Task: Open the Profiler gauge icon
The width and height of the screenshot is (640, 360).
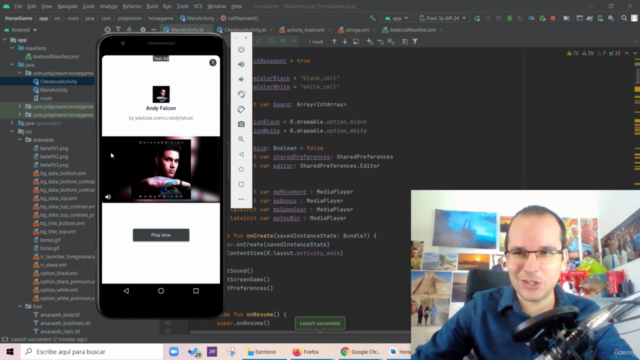Action: point(531,18)
